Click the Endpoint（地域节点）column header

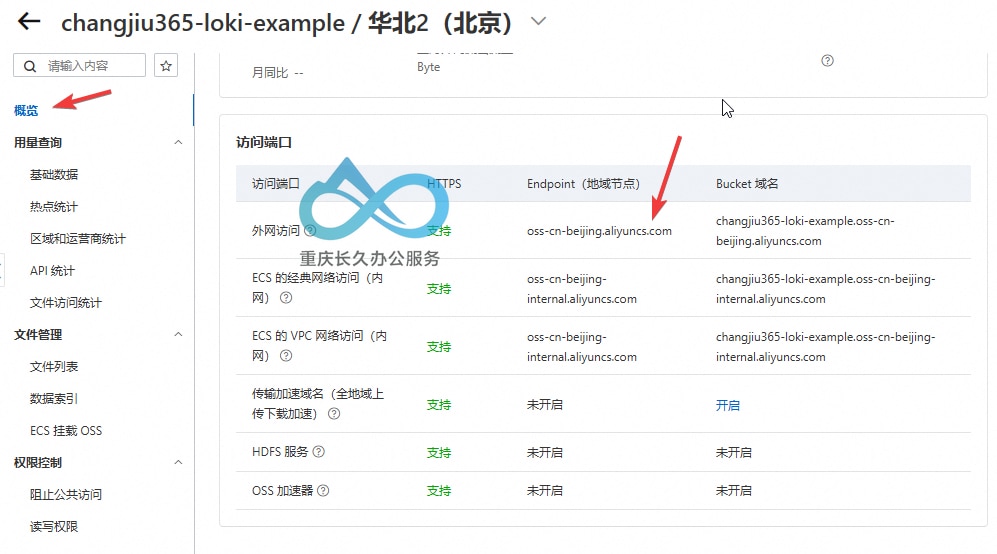tap(583, 184)
